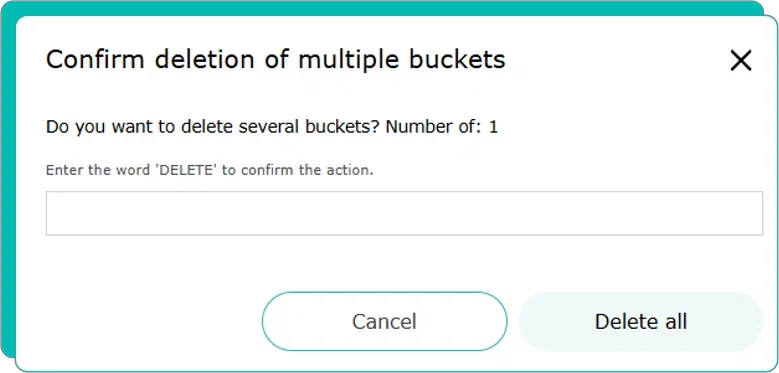779x373 pixels.
Task: Confirm removal with Delete all
Action: [641, 321]
